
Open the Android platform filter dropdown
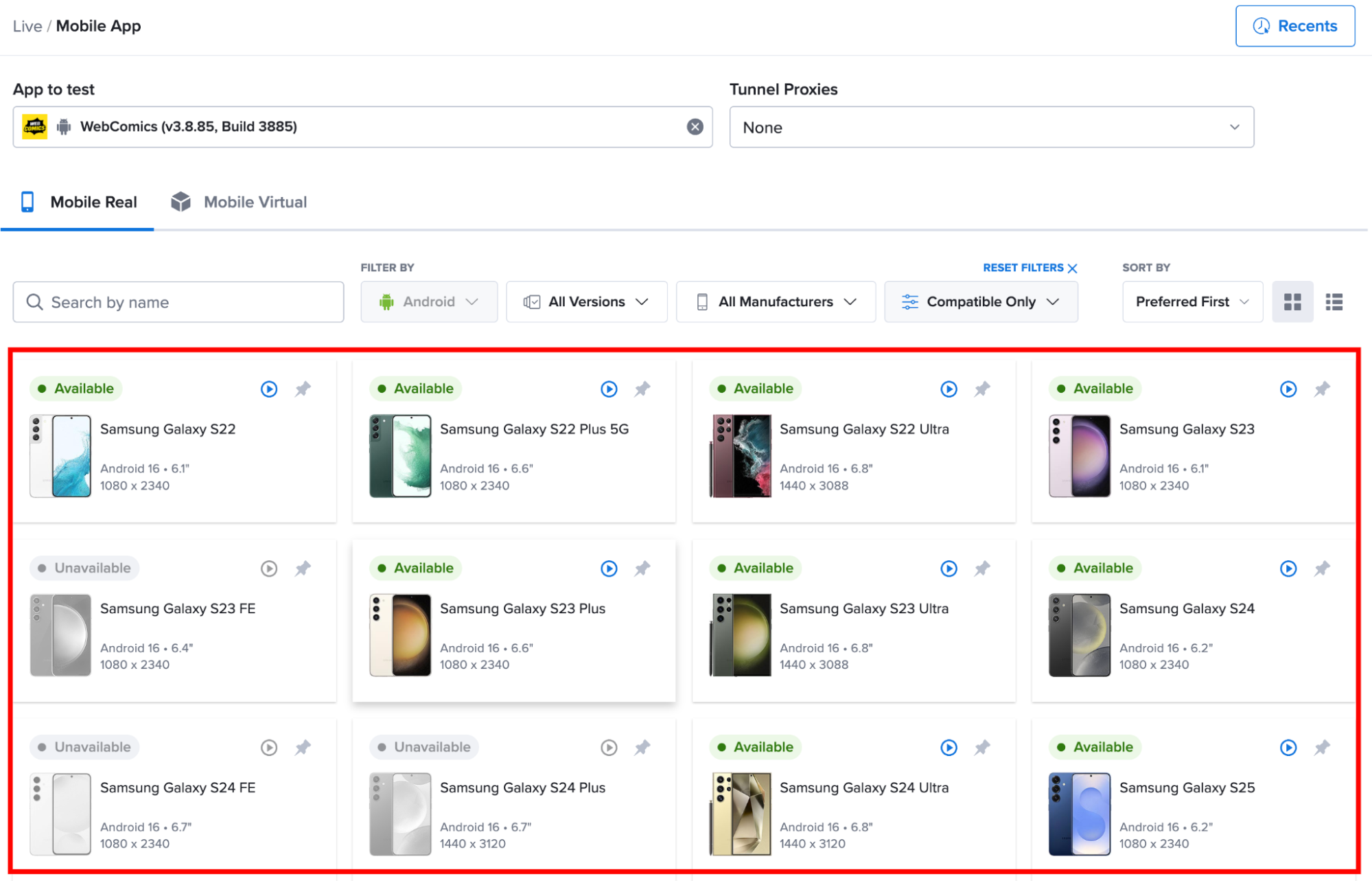tap(429, 302)
